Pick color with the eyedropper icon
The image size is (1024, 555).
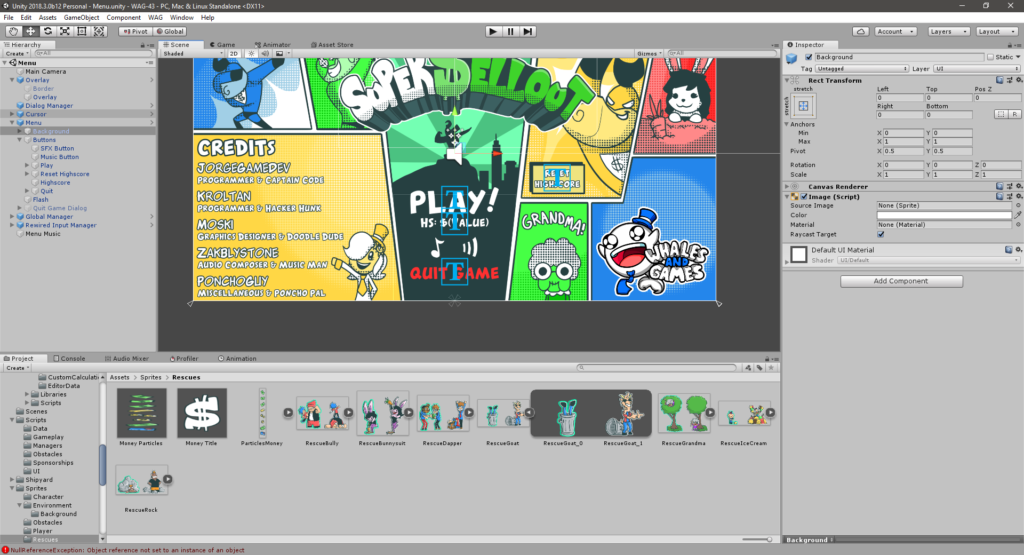1017,215
